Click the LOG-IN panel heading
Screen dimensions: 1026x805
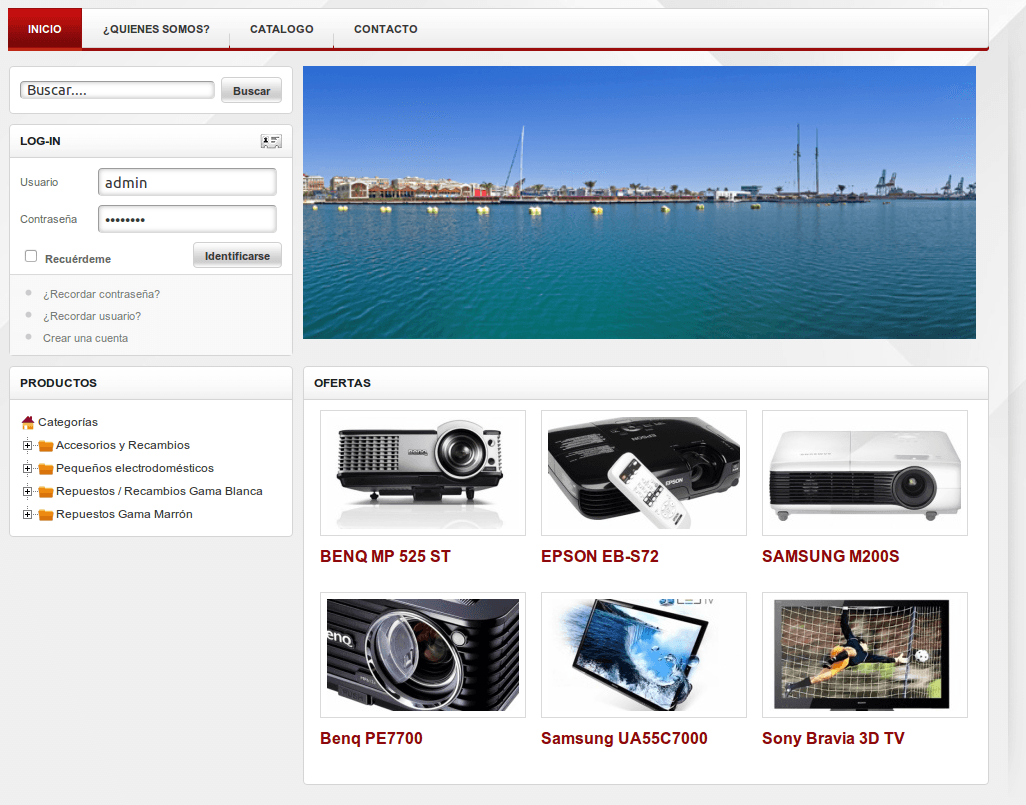[40, 141]
